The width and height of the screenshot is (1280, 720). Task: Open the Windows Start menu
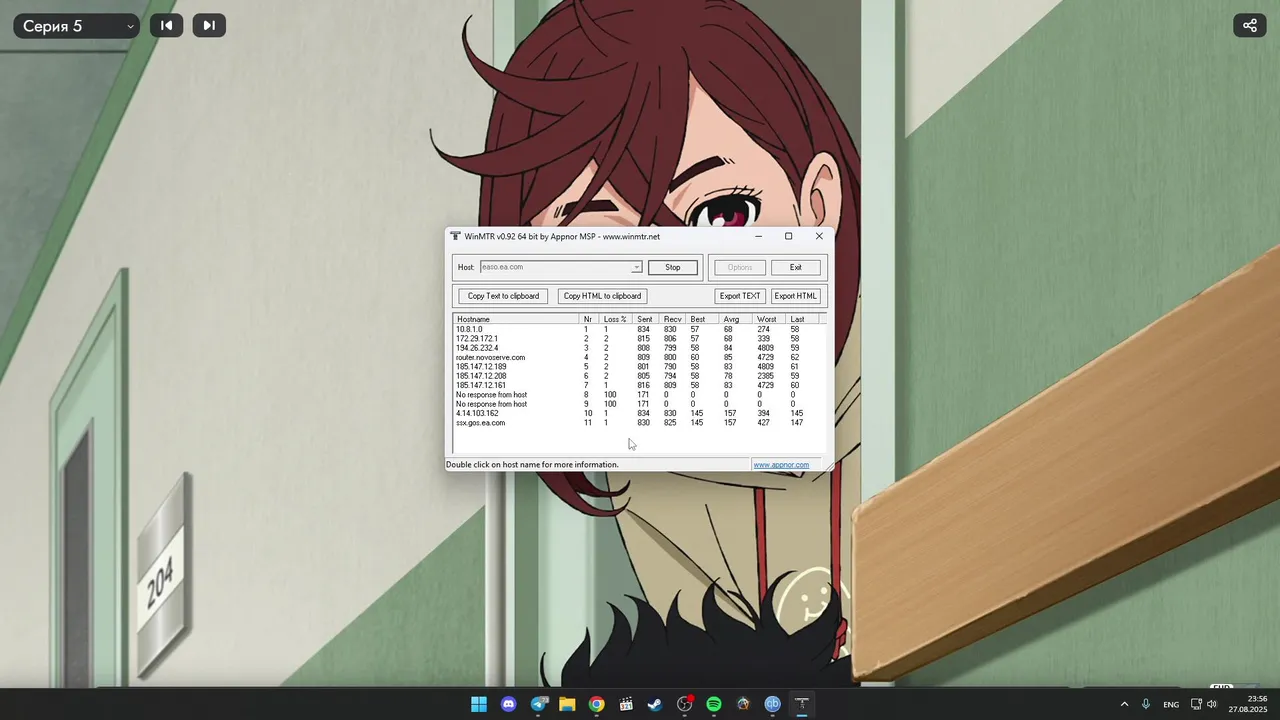(479, 704)
